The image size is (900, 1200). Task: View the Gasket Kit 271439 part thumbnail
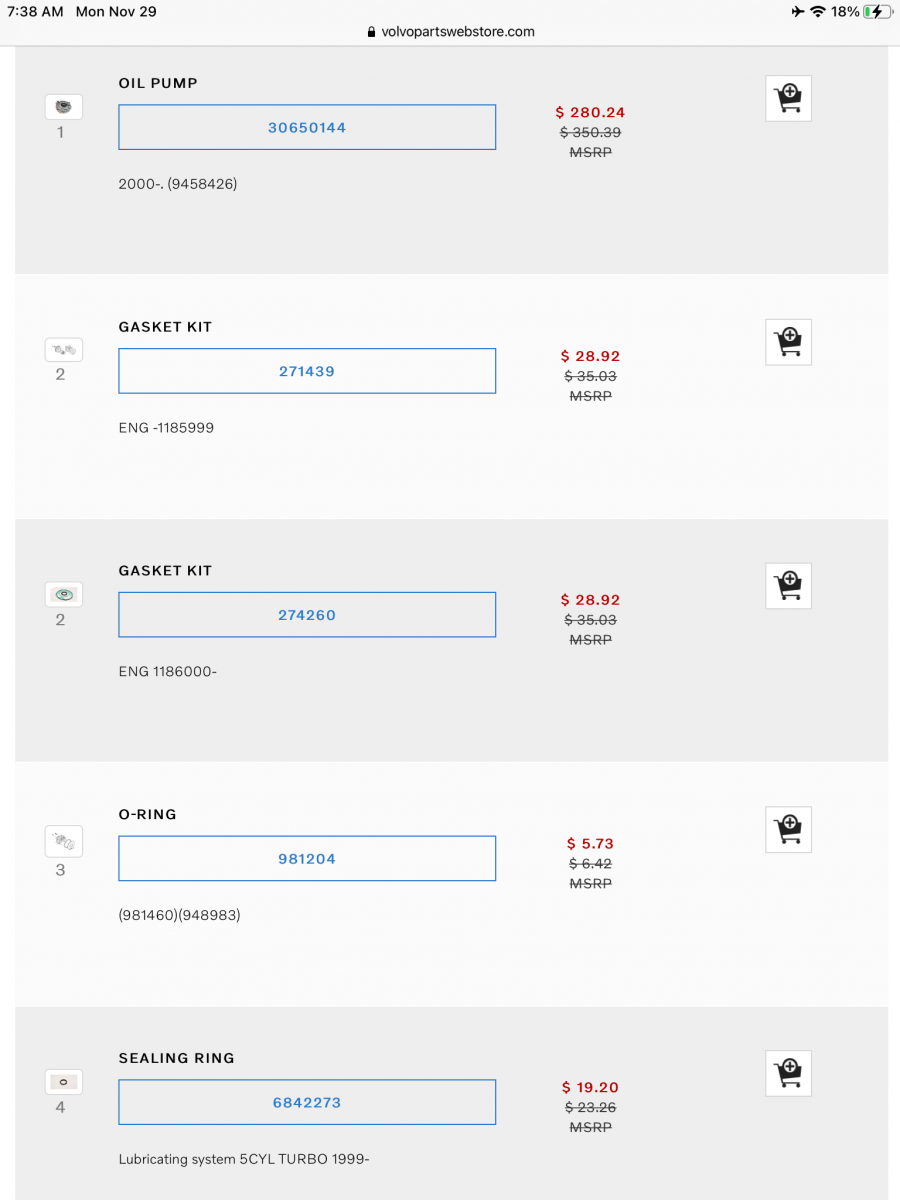tap(62, 349)
